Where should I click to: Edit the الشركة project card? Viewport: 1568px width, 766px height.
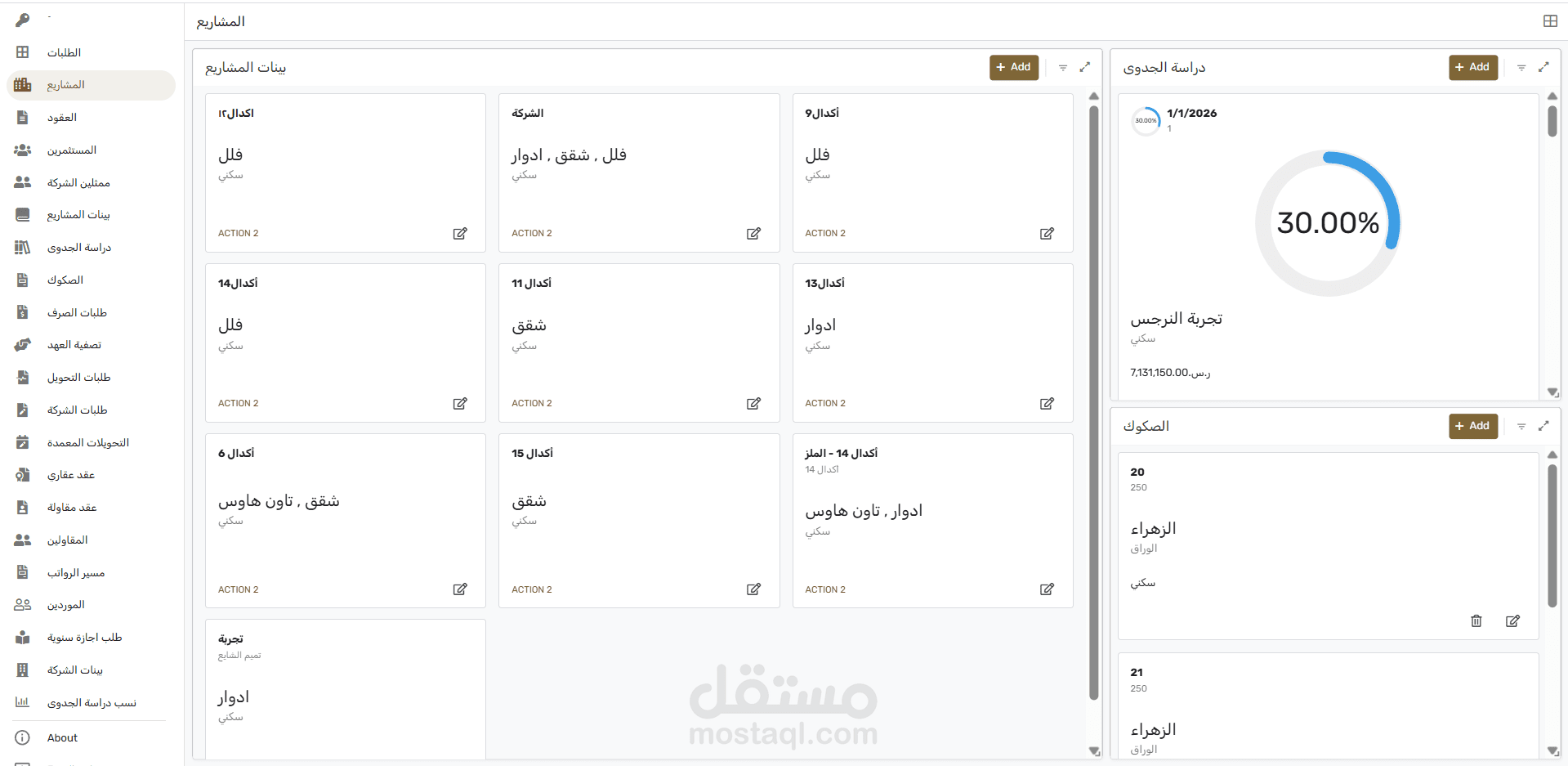coord(753,234)
